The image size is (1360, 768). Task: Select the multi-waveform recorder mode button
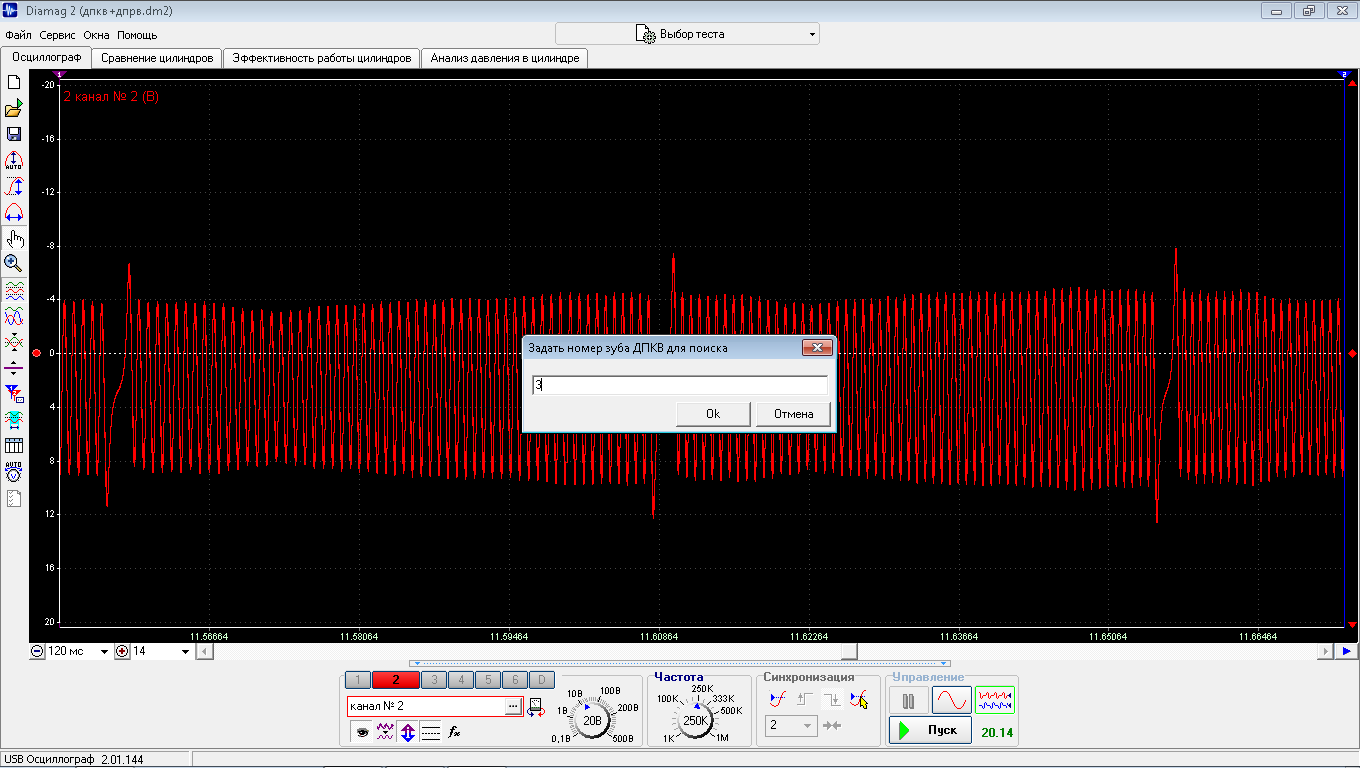coord(995,701)
